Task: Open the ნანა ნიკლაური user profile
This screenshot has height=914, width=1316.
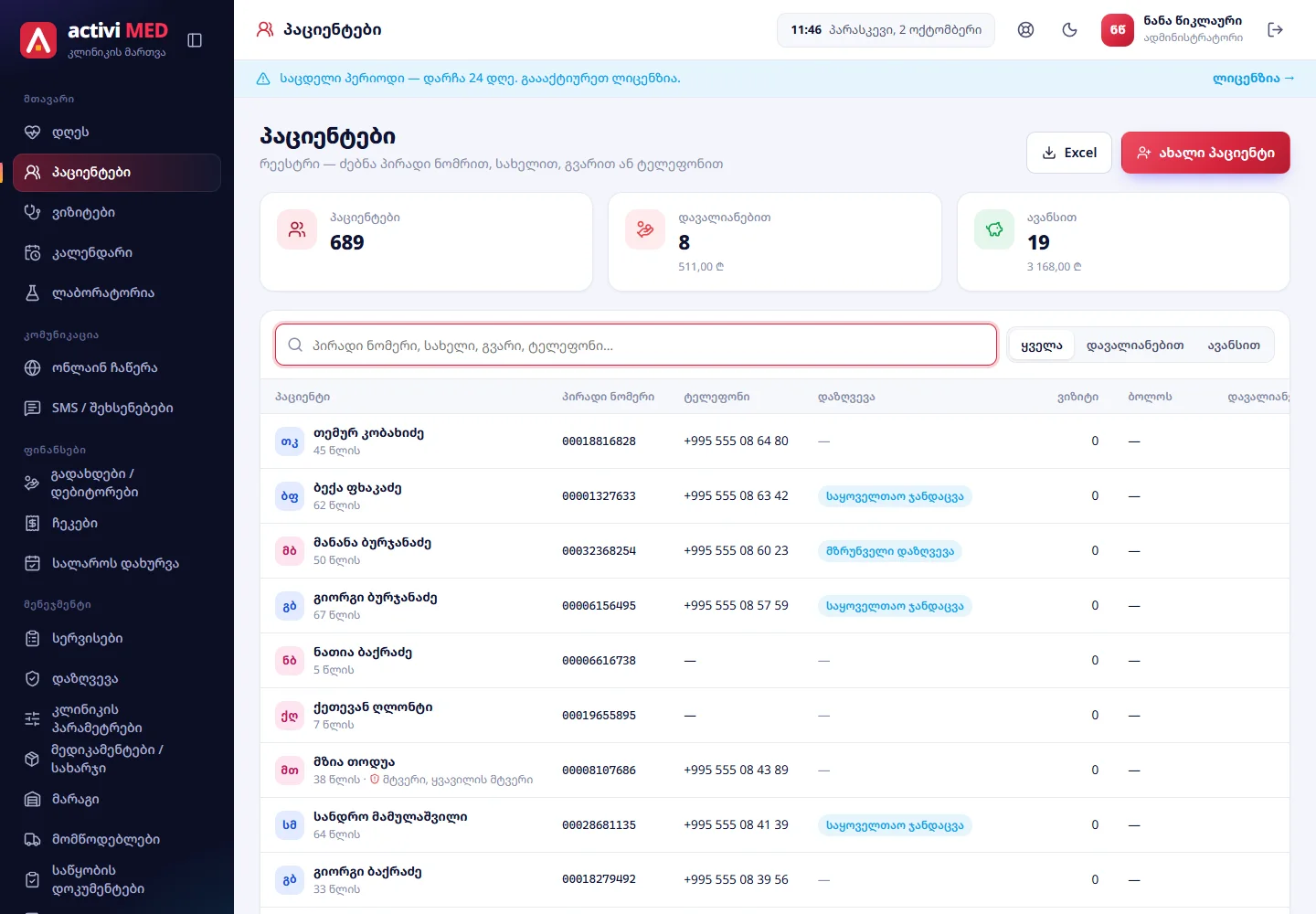Action: [1173, 30]
